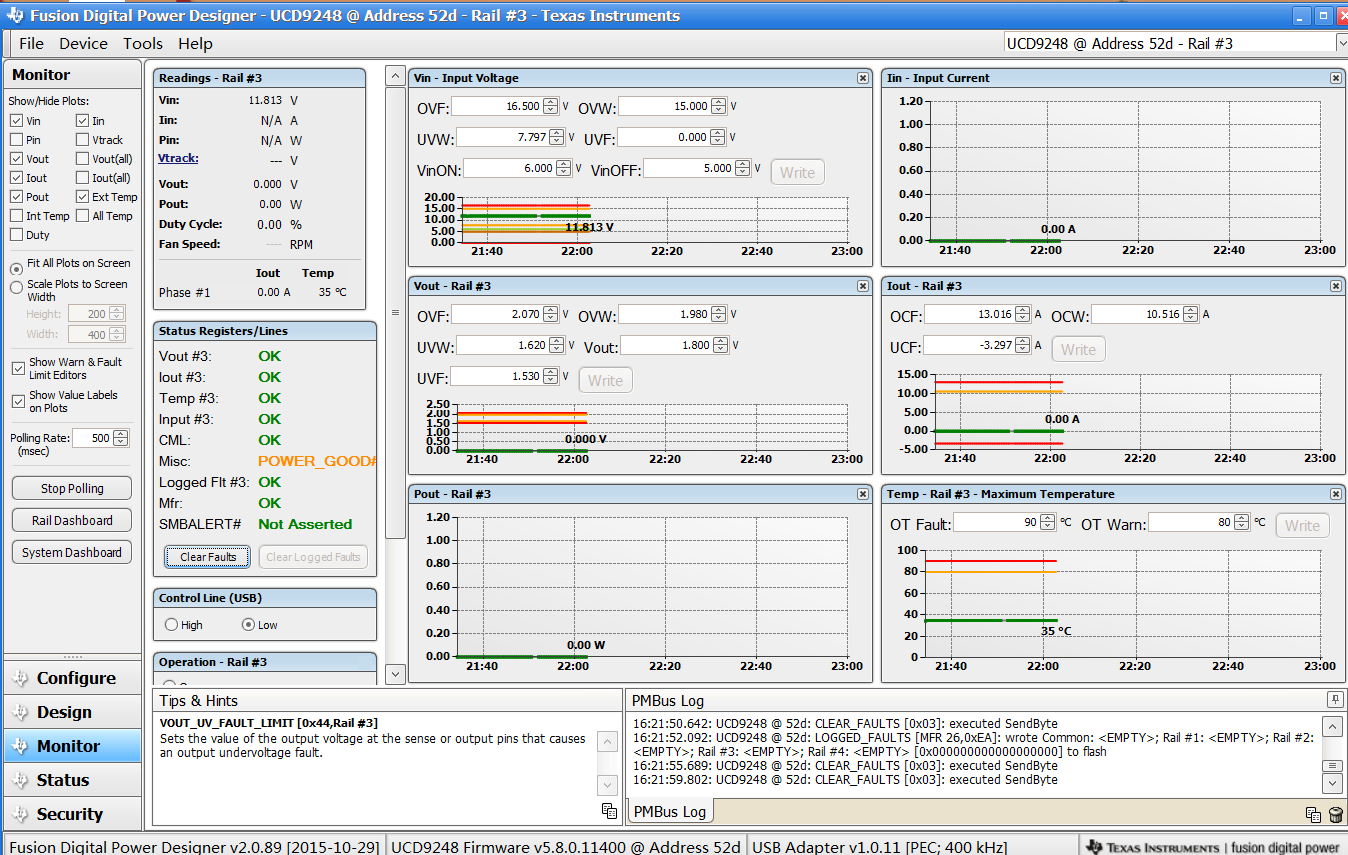Increment the VinON spinner up arrow

(563, 164)
